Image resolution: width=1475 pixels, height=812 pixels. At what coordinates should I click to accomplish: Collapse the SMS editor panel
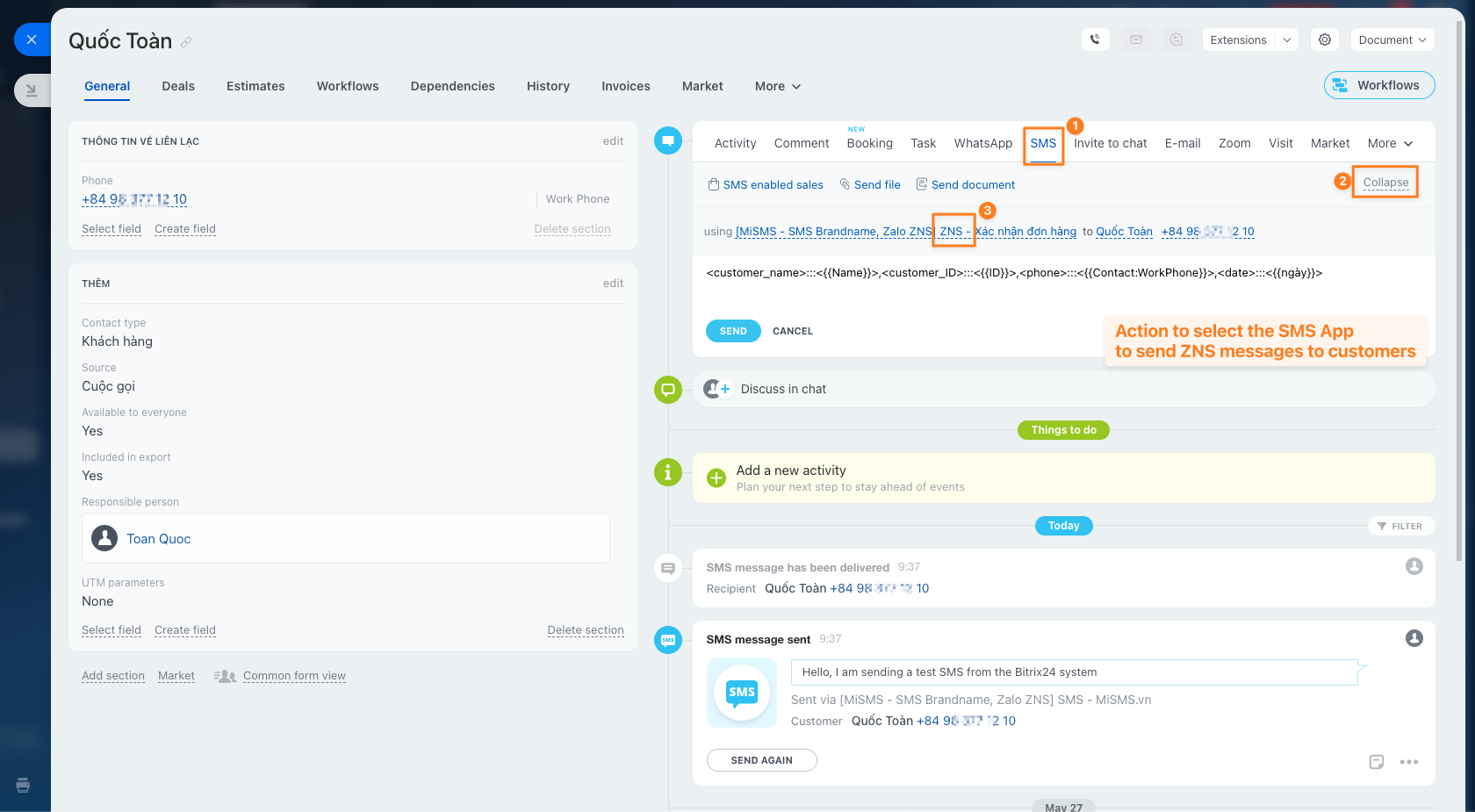[1385, 183]
